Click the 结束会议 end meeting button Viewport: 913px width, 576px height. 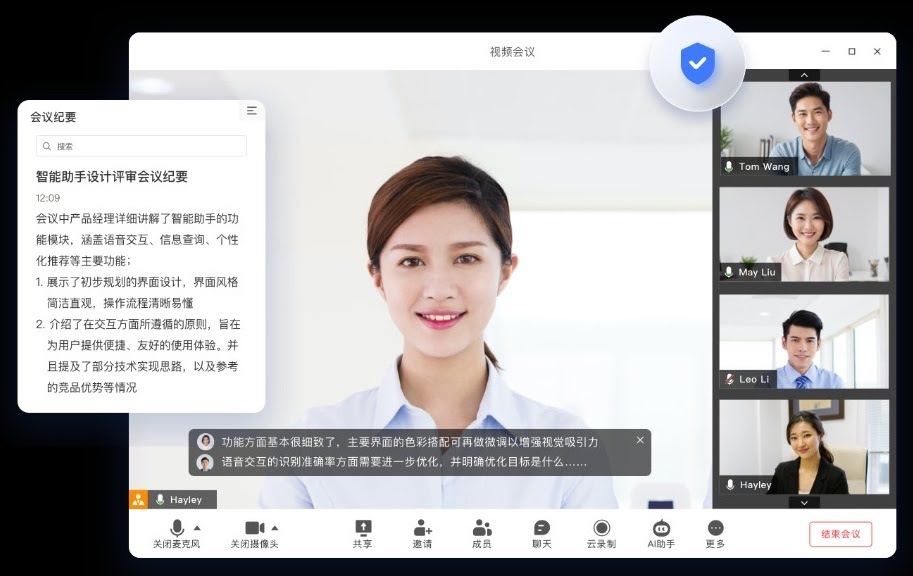pyautogui.click(x=840, y=534)
